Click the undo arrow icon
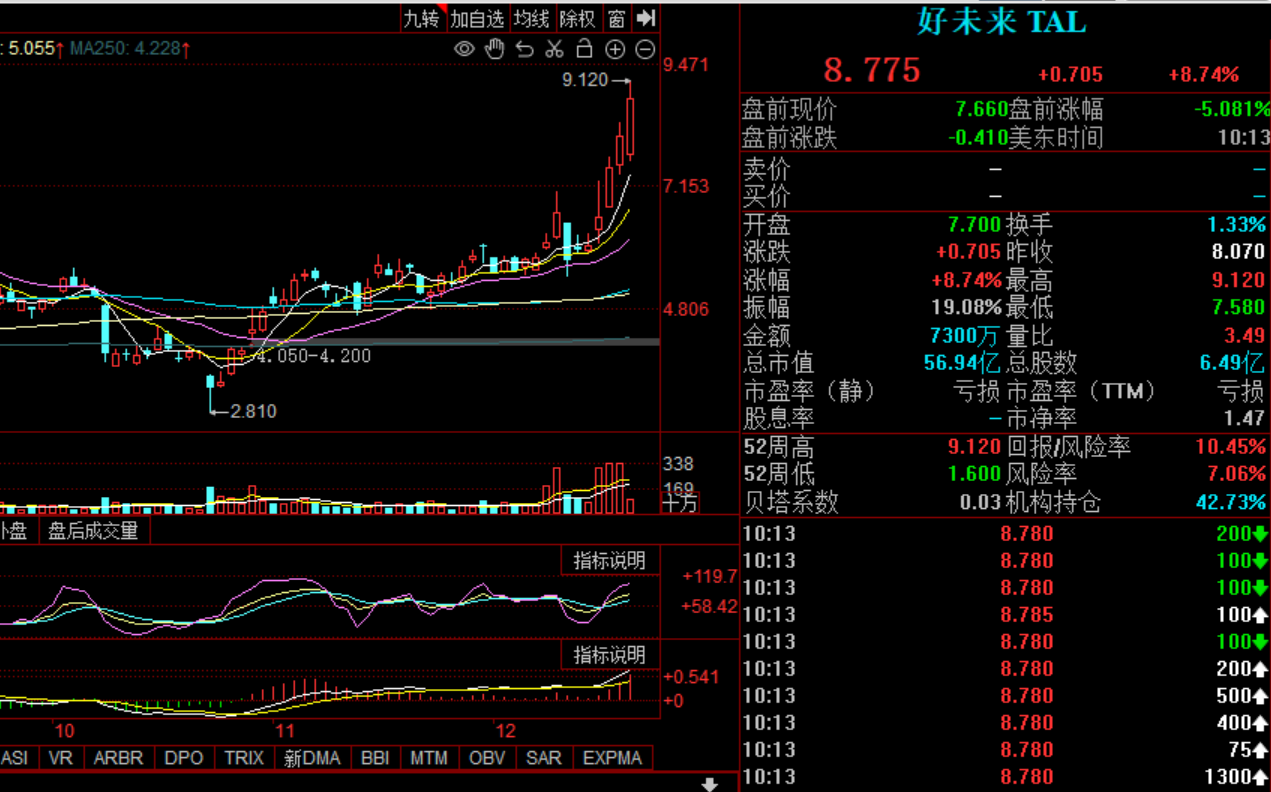 click(524, 49)
